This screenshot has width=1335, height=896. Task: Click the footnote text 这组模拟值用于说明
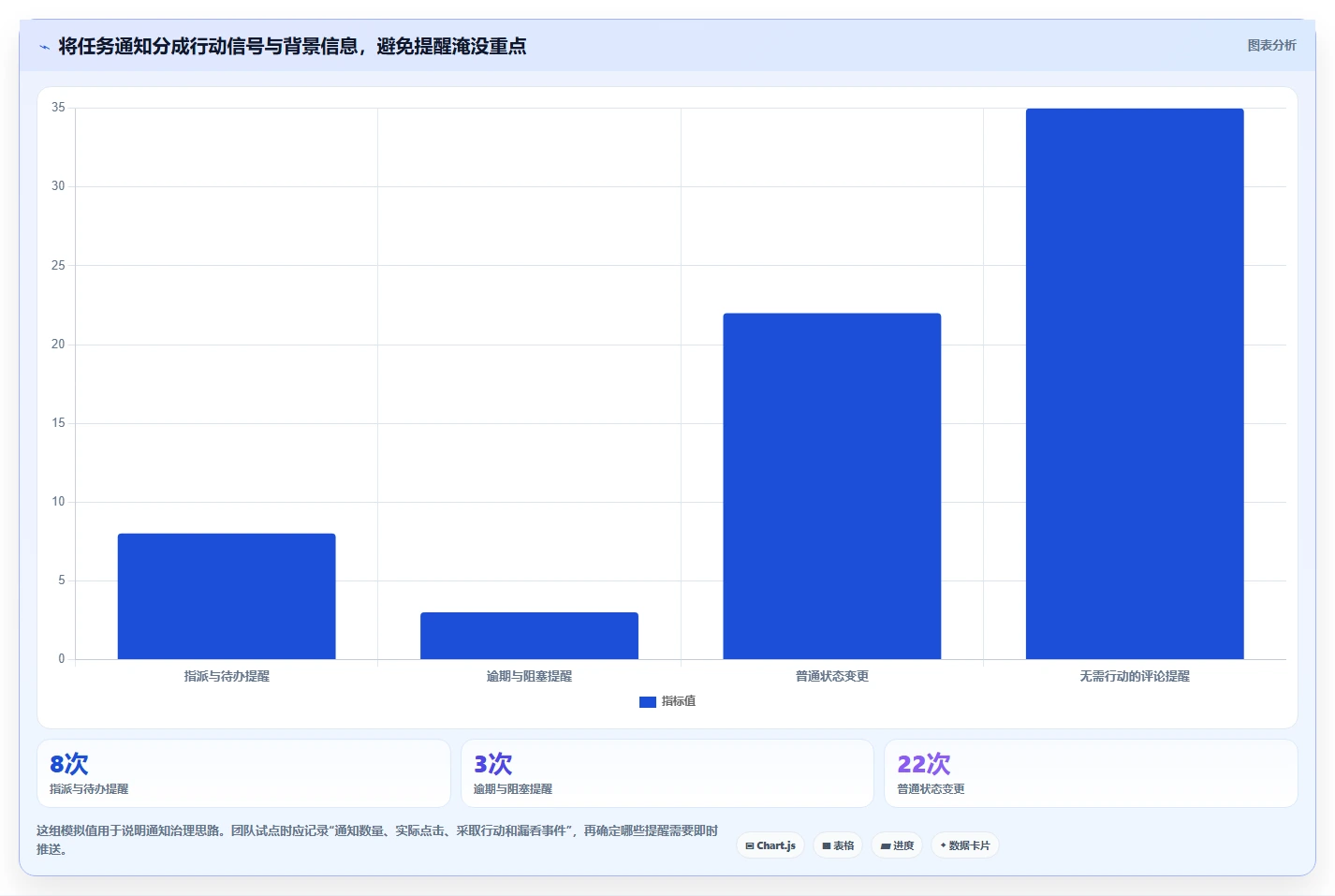[x=377, y=840]
